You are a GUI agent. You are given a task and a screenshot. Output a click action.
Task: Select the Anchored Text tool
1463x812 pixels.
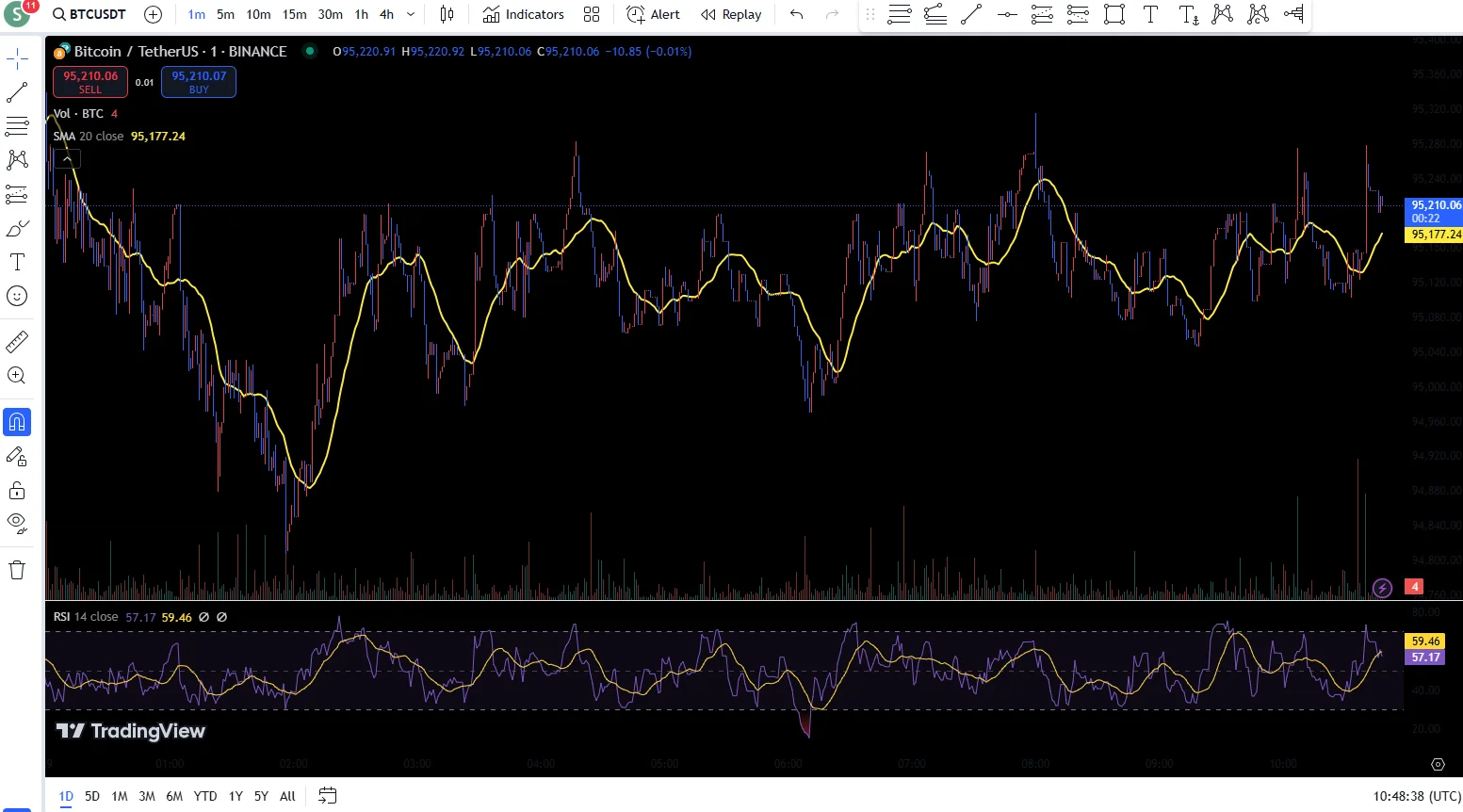[1188, 14]
